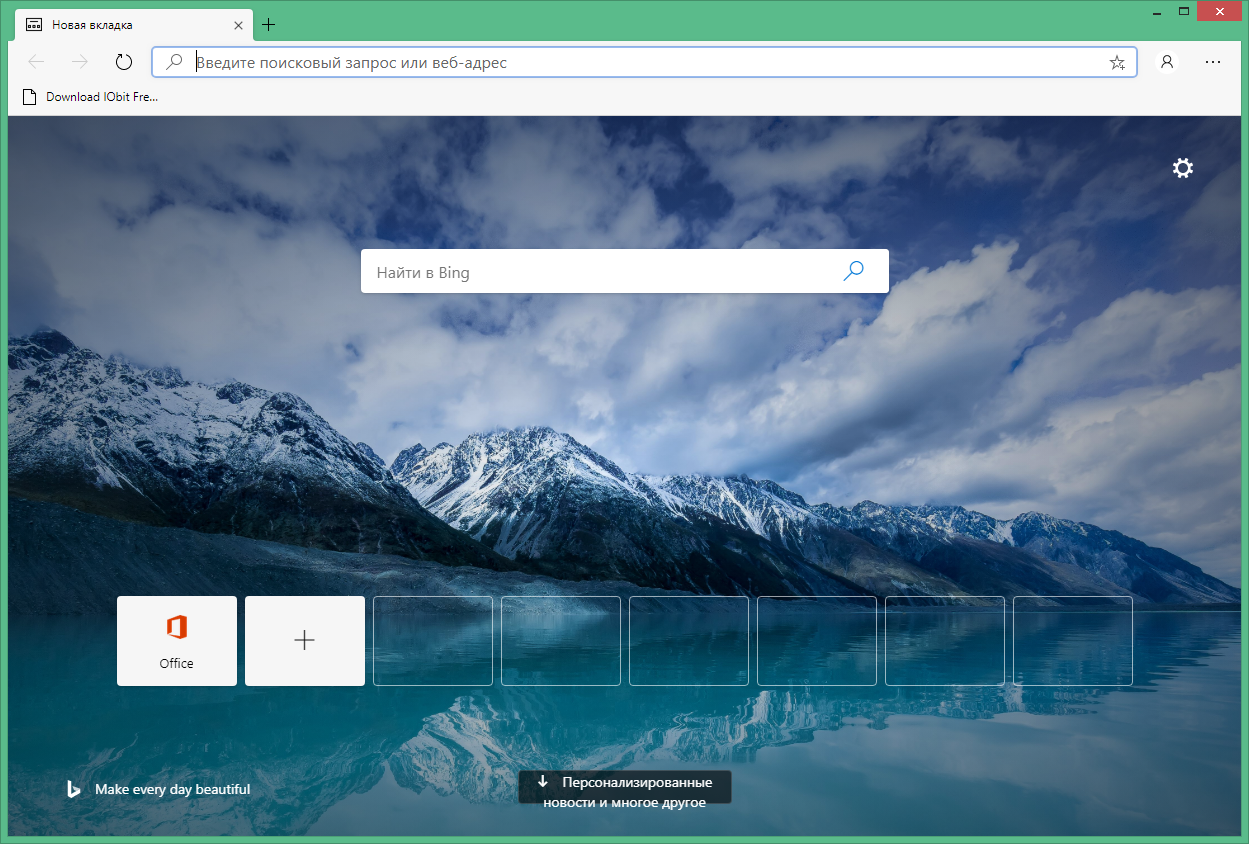The height and width of the screenshot is (844, 1249).
Task: Click the forward navigation arrow
Action: pos(79,61)
